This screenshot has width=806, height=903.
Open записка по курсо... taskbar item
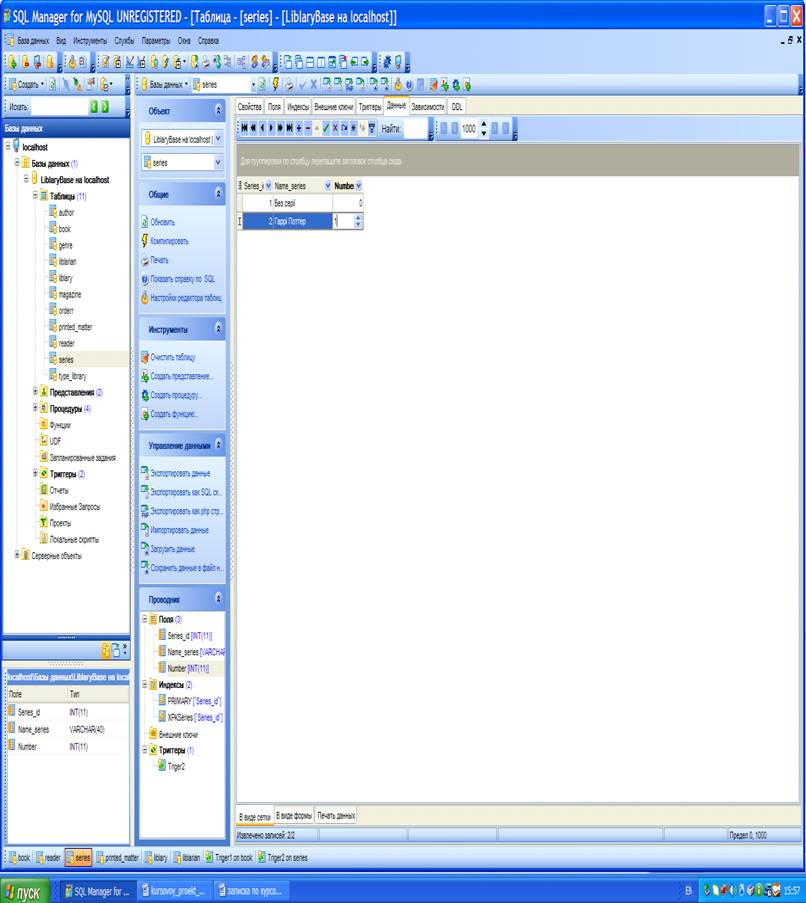(251, 891)
